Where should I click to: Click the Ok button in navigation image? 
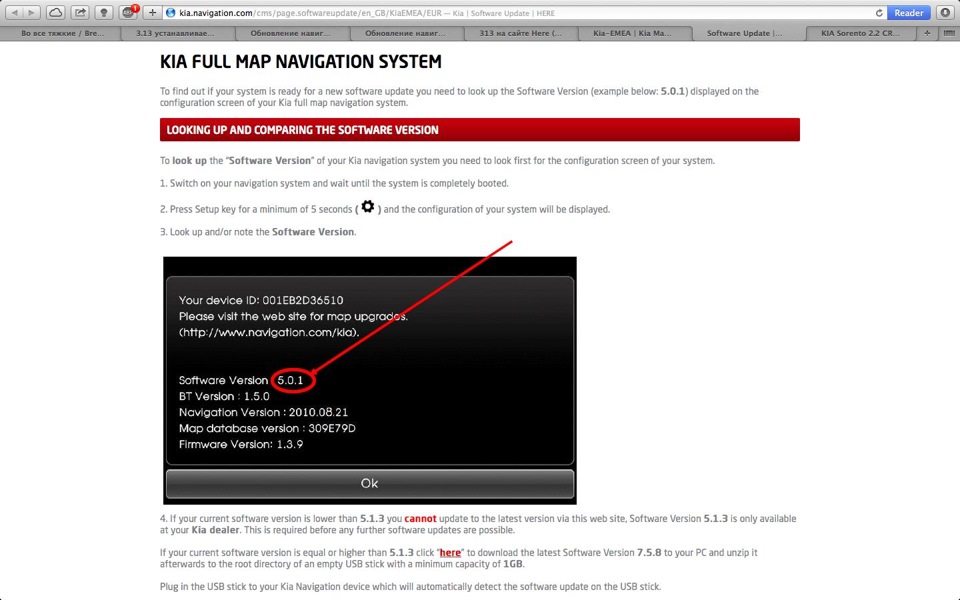pos(370,483)
